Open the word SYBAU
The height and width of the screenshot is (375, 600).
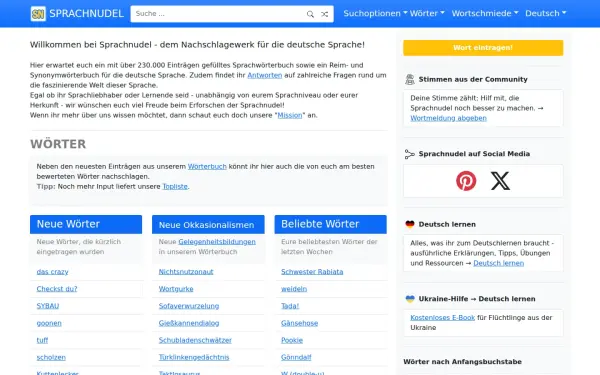(x=48, y=306)
